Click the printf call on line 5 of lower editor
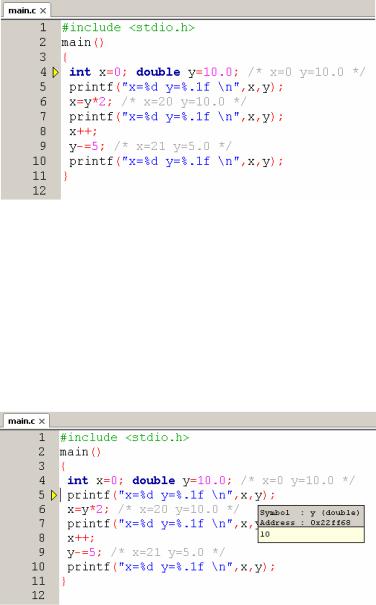Viewport: 376px width, 605px height. point(171,495)
